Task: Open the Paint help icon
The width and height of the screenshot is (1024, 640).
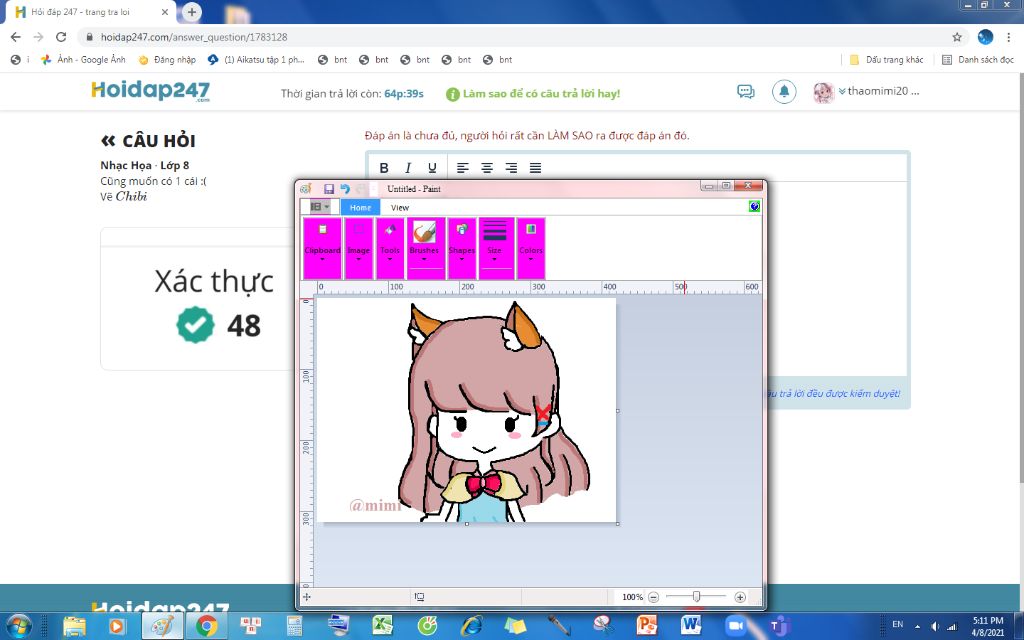Action: [x=754, y=206]
